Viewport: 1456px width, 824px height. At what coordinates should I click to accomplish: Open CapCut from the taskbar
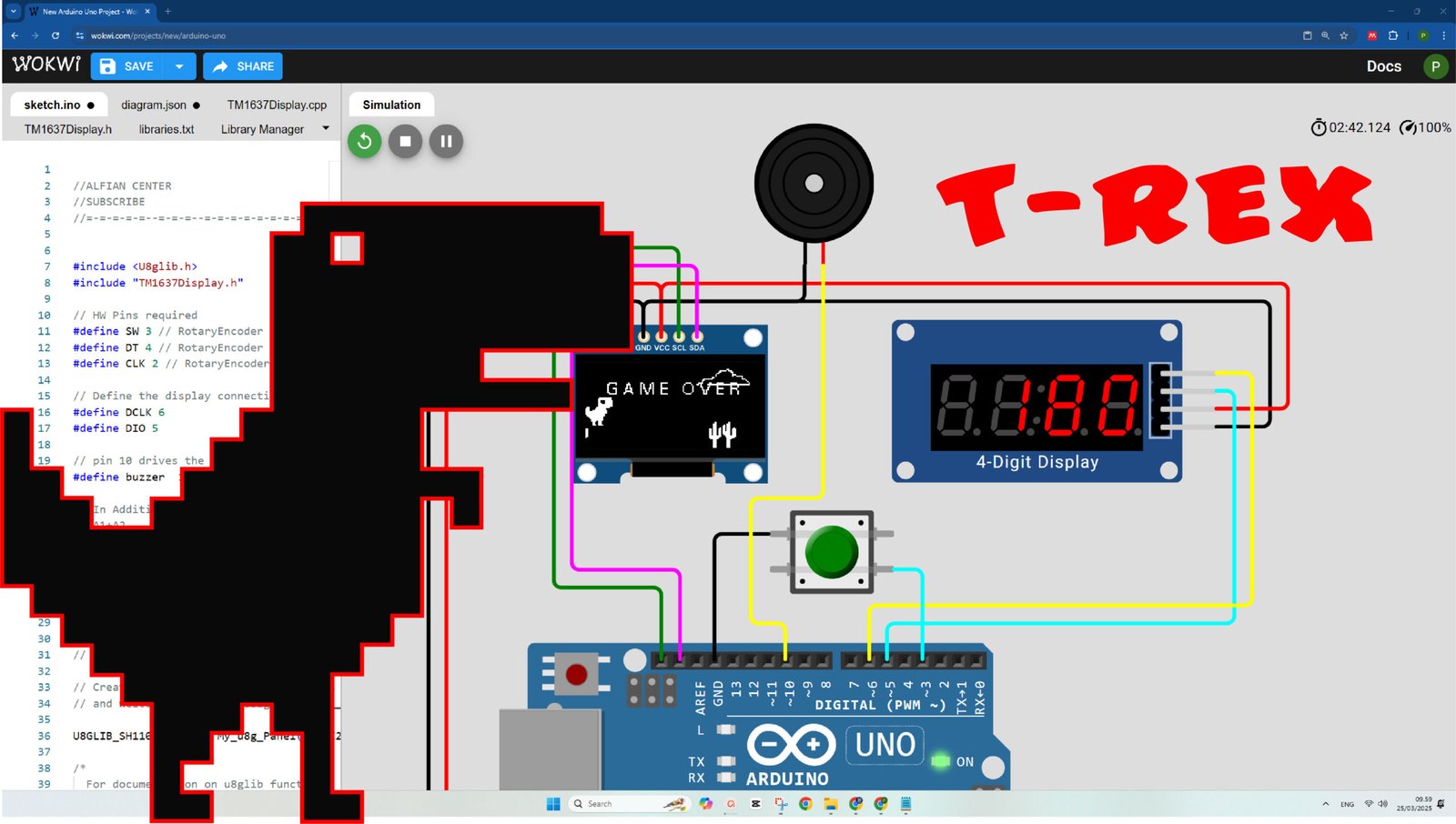coord(755,804)
